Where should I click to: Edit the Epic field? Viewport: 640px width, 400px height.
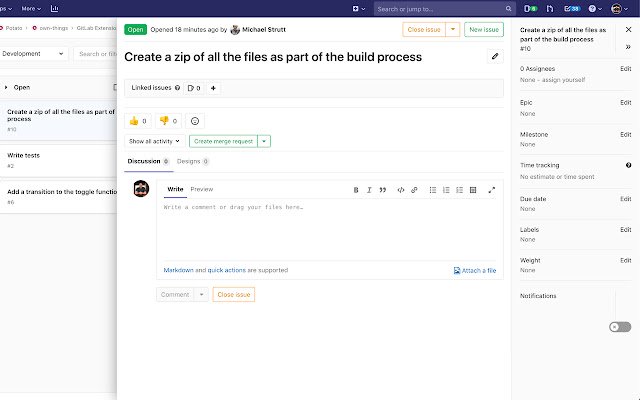click(x=625, y=102)
